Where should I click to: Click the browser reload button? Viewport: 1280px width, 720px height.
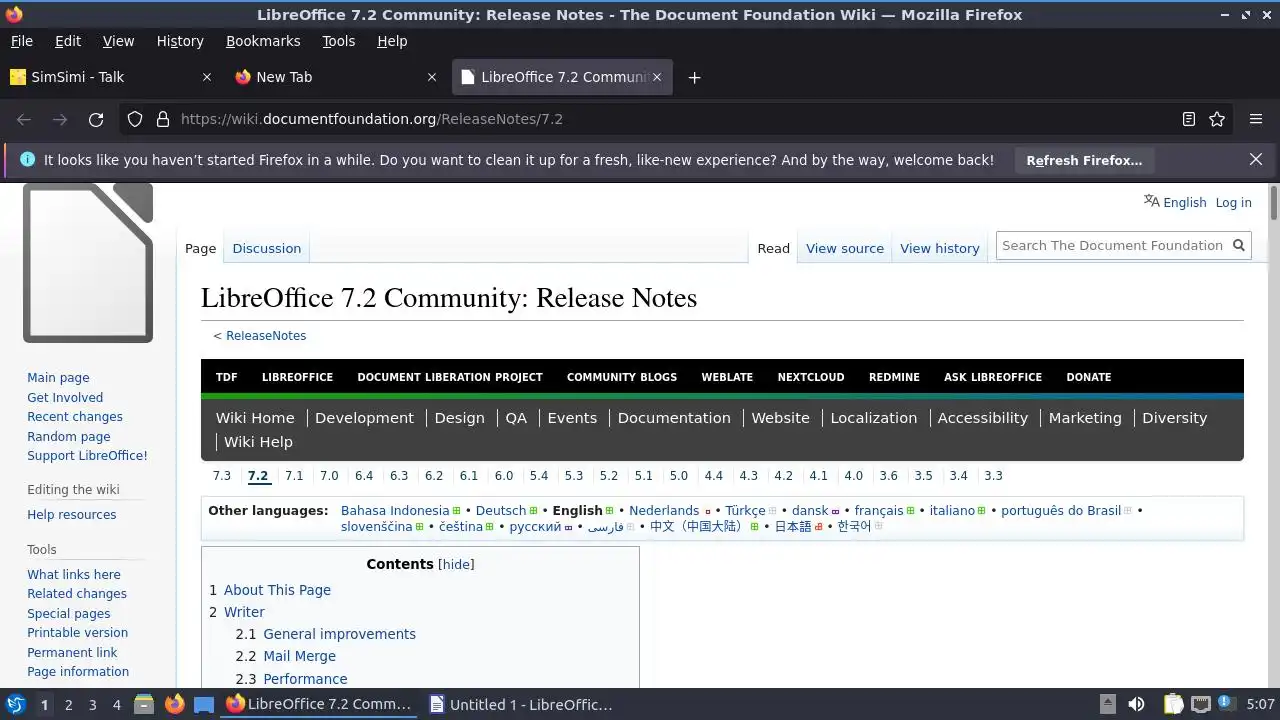[96, 119]
